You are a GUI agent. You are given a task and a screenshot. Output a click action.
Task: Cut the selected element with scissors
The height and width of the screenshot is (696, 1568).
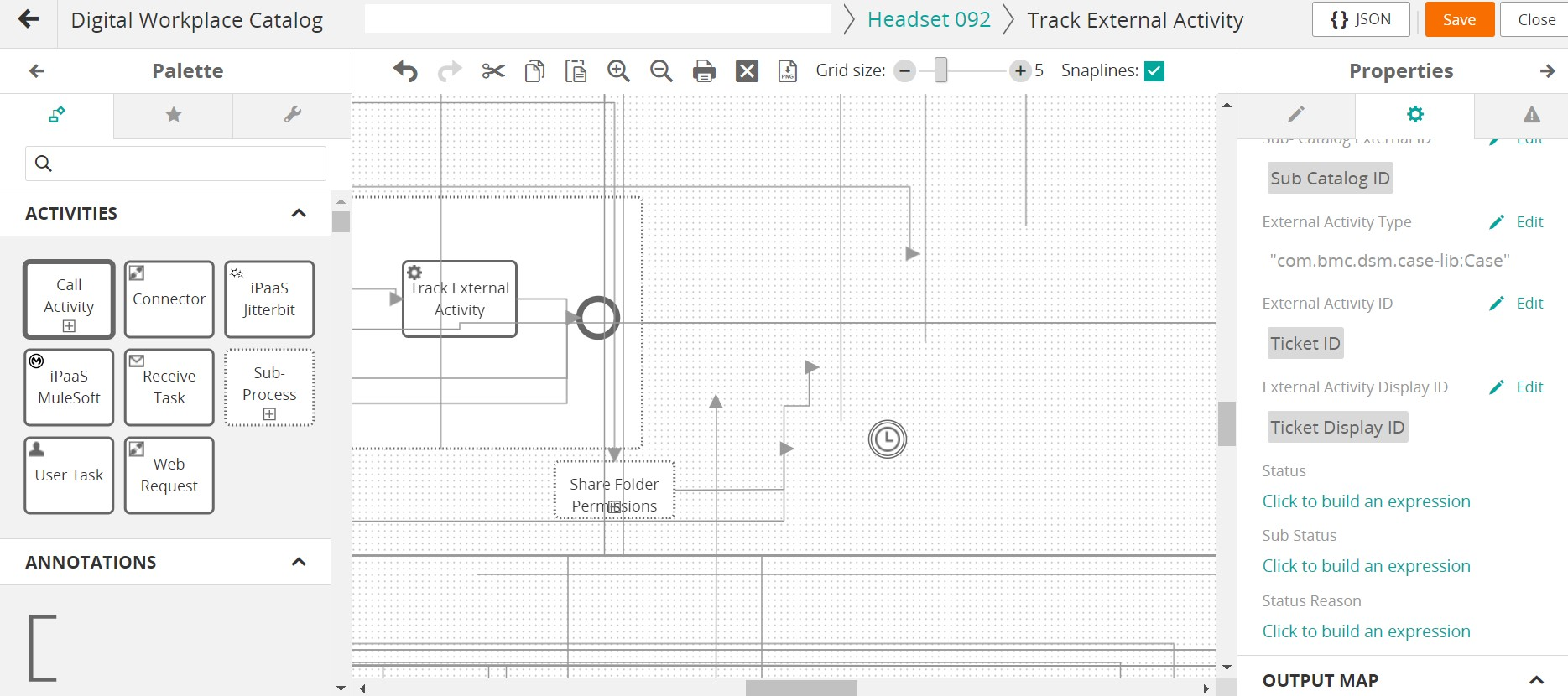pos(493,71)
